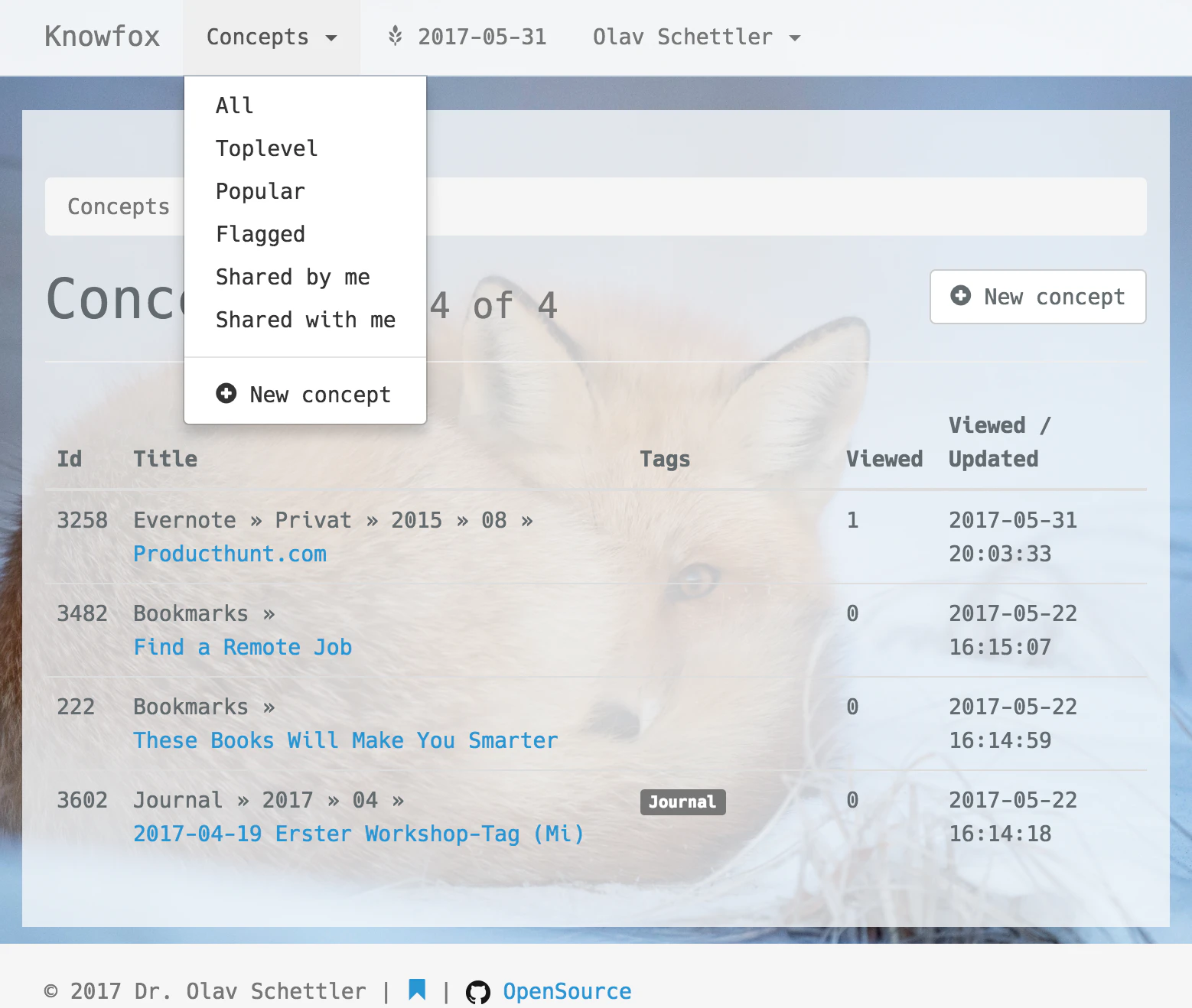Viewport: 1192px width, 1008px height.
Task: Go to the Knowfox home link
Action: (x=103, y=37)
